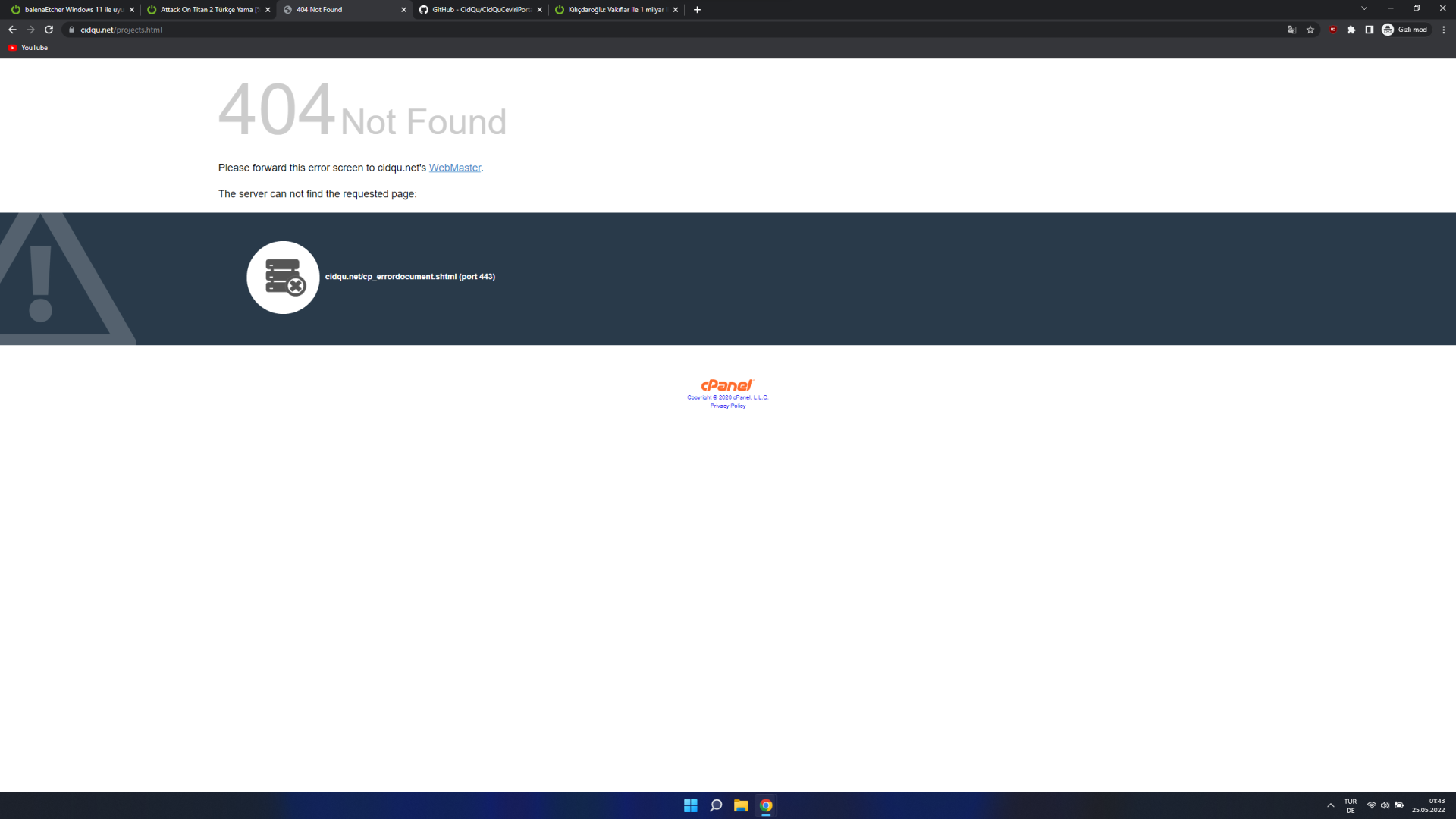Expand the tab search chevron
1456x819 pixels.
(1364, 8)
